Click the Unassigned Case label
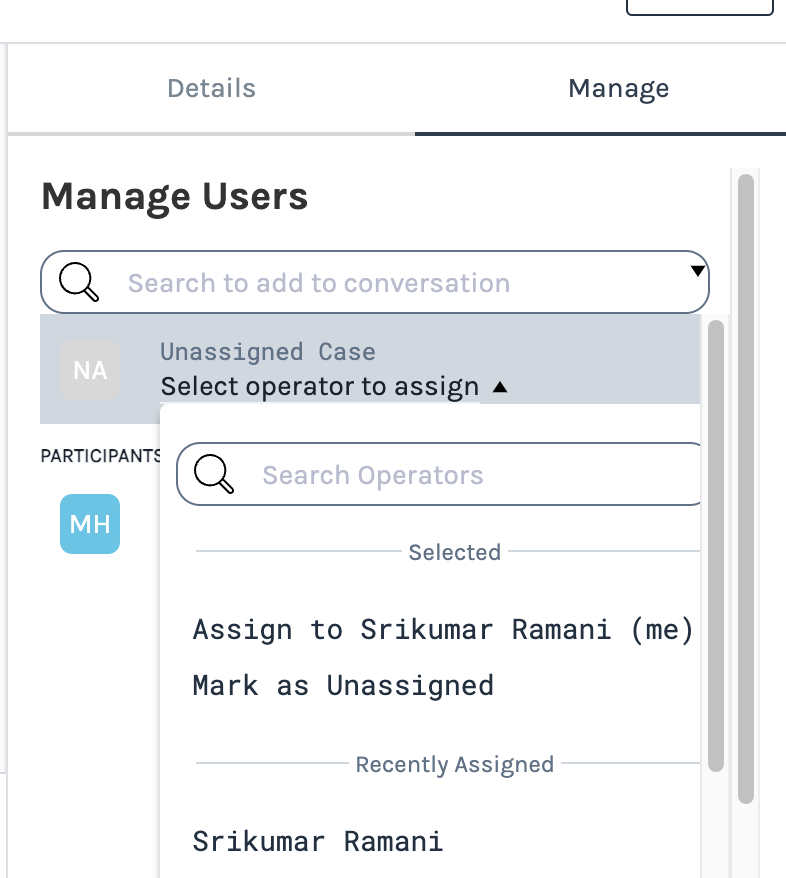The image size is (786, 878). 268,352
